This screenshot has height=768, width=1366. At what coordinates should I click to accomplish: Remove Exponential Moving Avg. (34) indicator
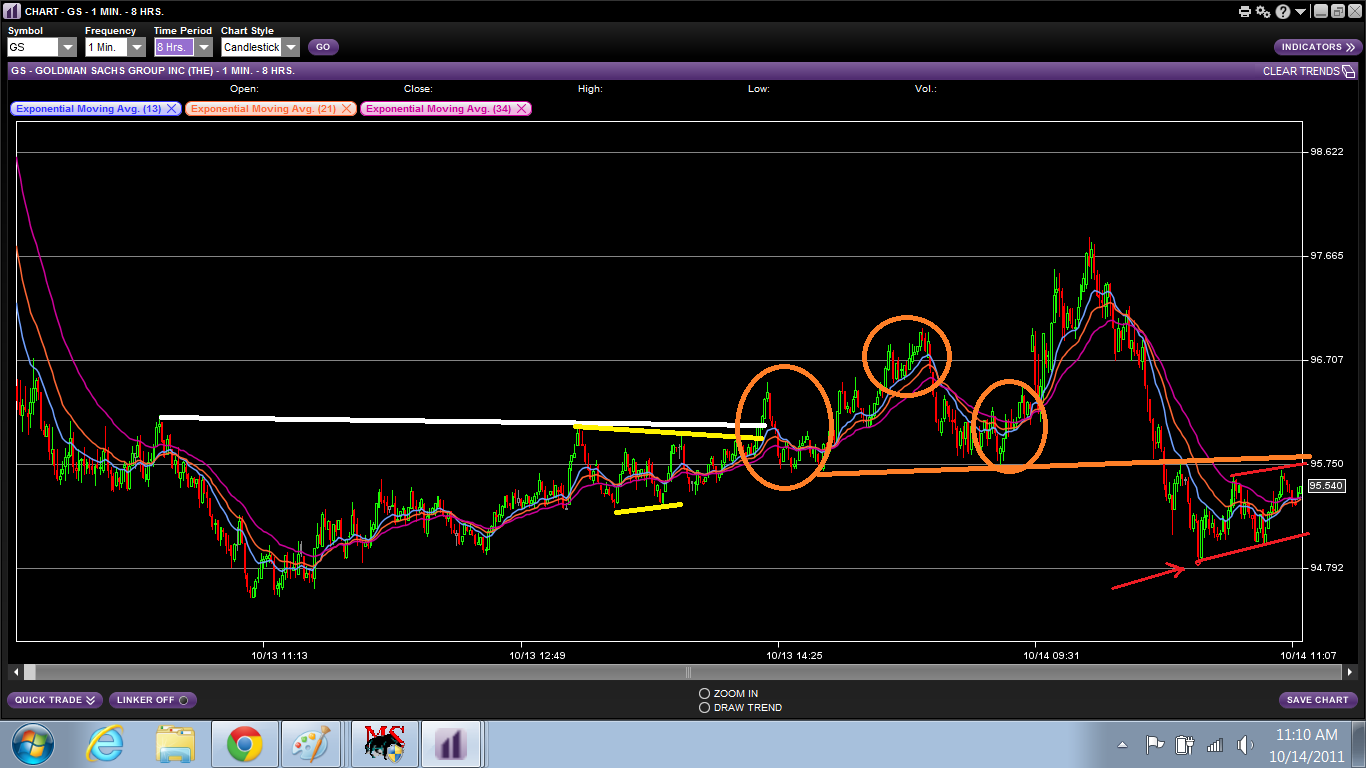[x=521, y=108]
